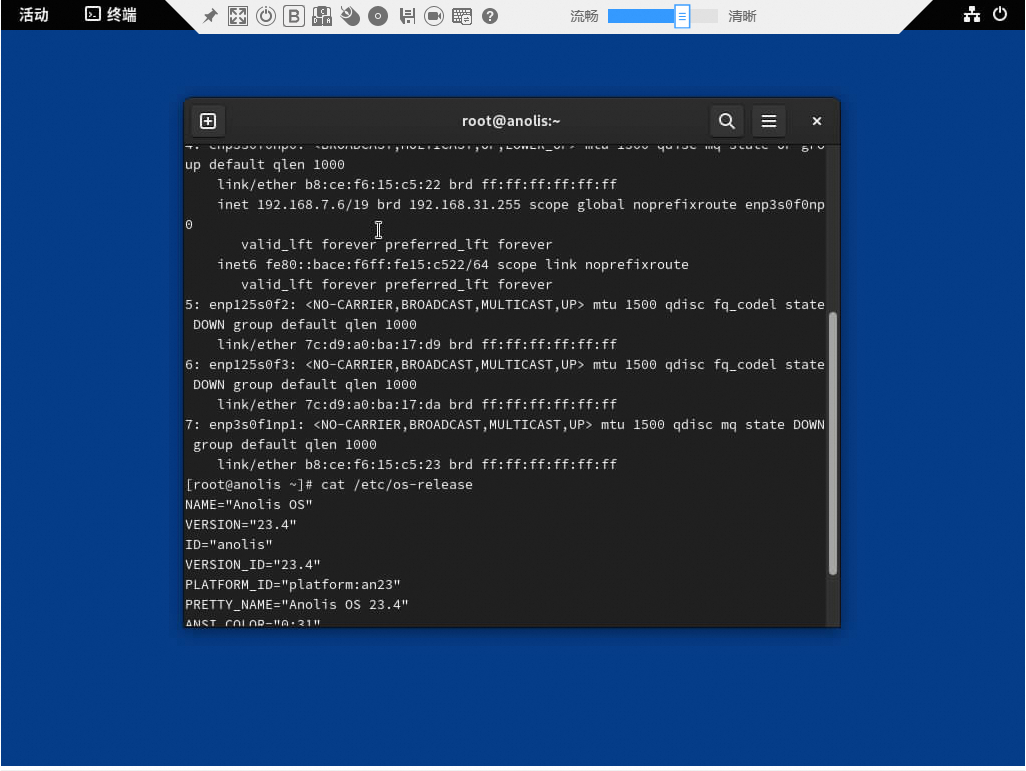Image resolution: width=1026 pixels, height=771 pixels.
Task: Open the virtual keyboard icon
Action: (x=462, y=16)
